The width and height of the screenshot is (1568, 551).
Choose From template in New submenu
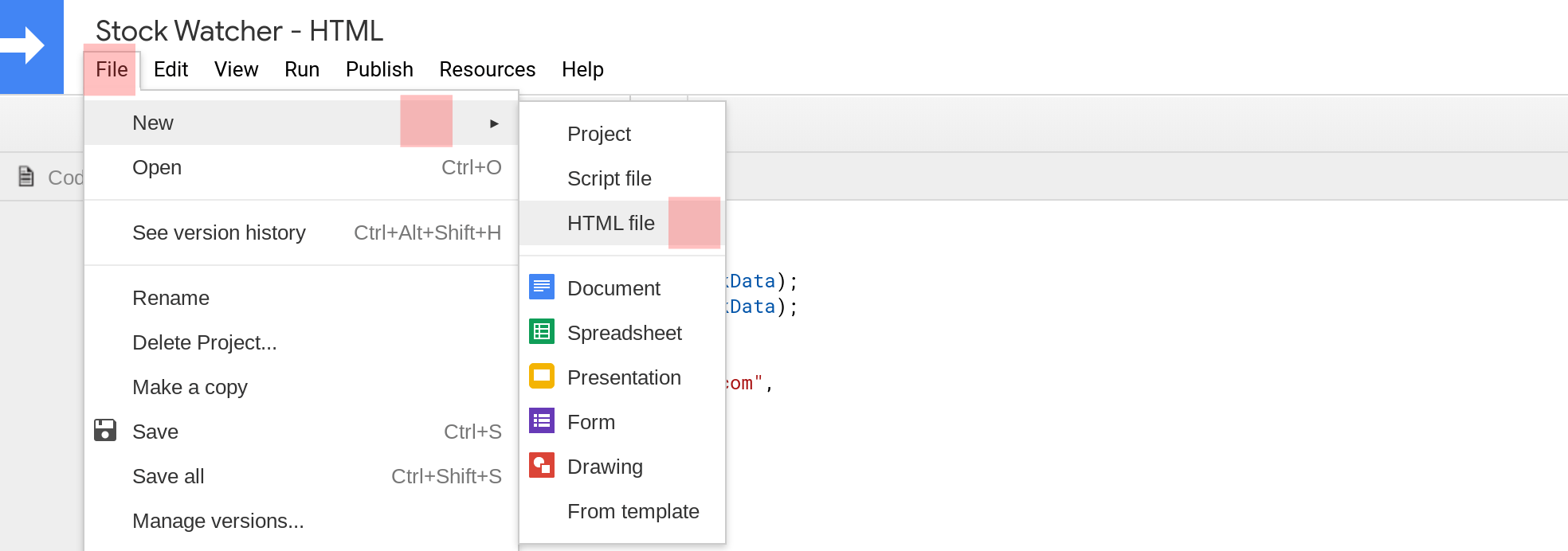pyautogui.click(x=622, y=511)
